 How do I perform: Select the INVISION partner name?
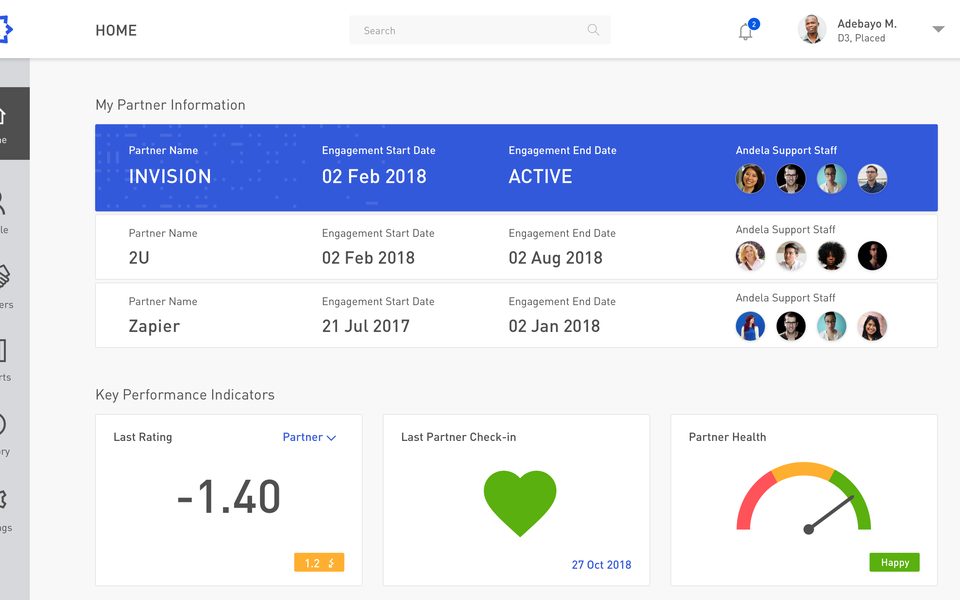pos(170,176)
